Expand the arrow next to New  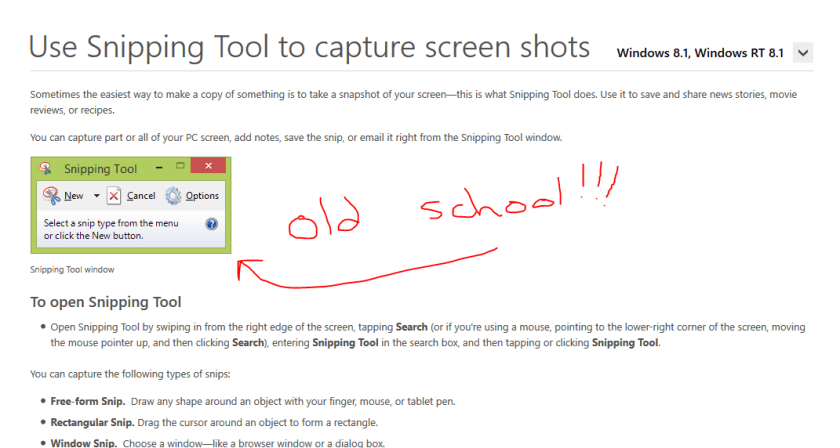(x=96, y=196)
